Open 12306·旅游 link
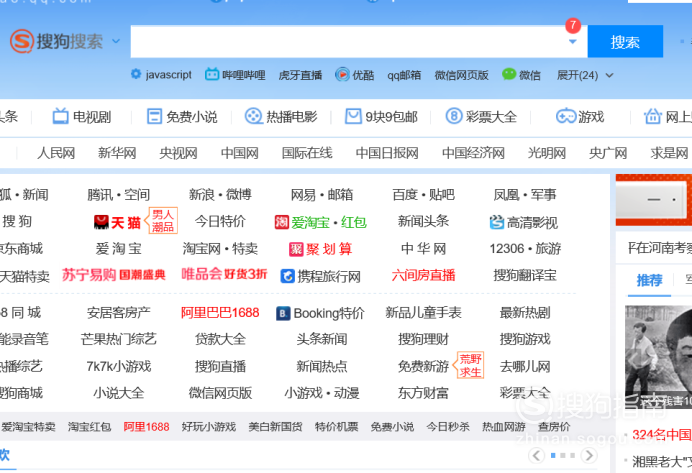The width and height of the screenshot is (692, 473). coord(525,249)
